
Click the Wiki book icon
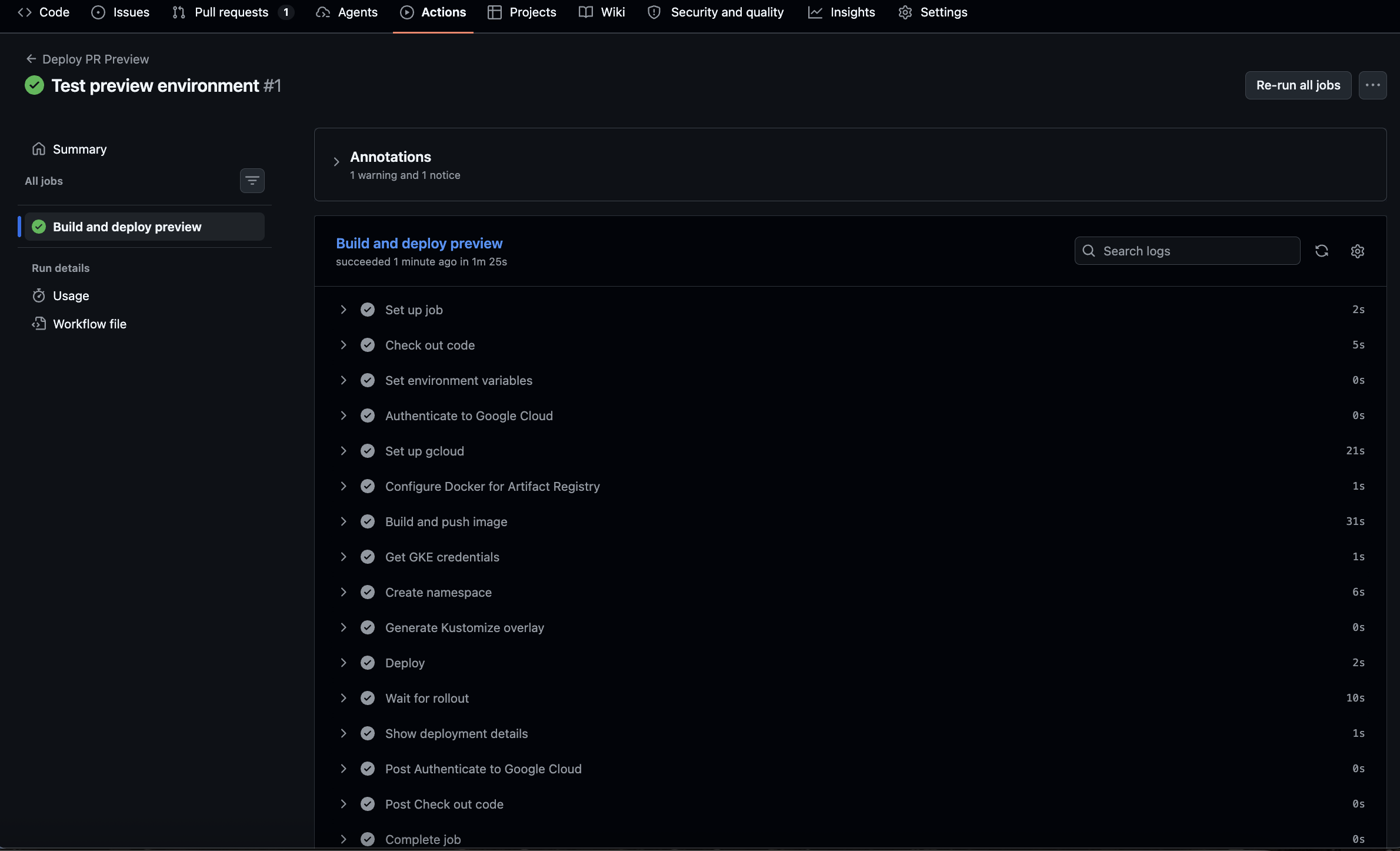pos(586,12)
